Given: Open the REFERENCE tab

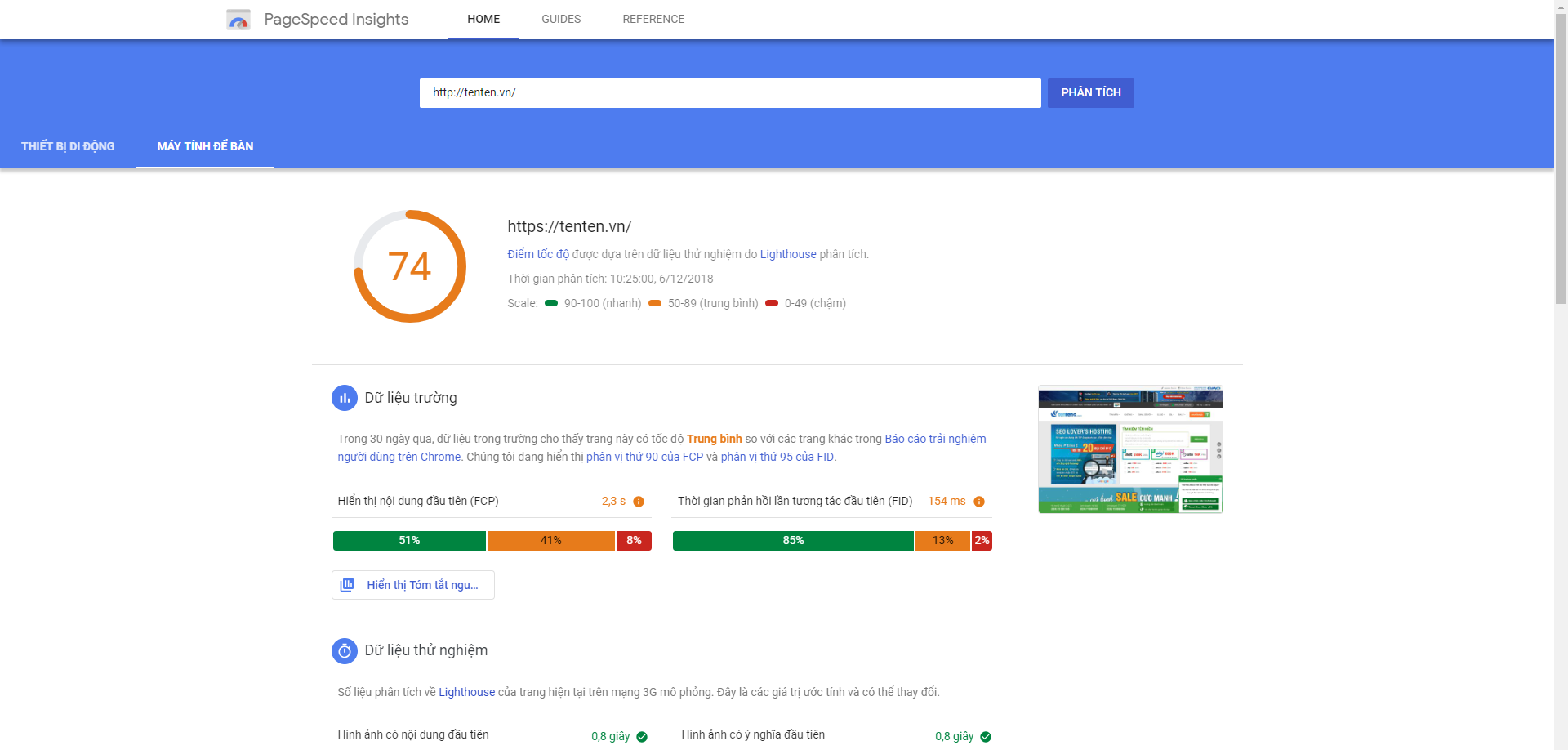Looking at the screenshot, I should click(653, 19).
